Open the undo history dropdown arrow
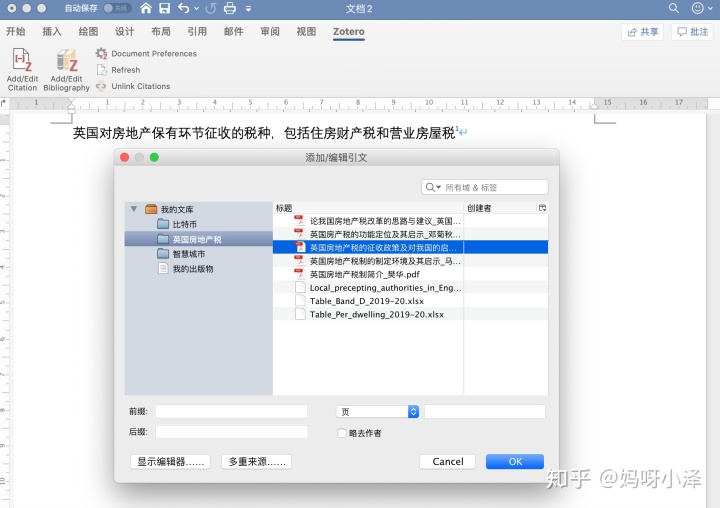720x508 pixels. [x=197, y=8]
